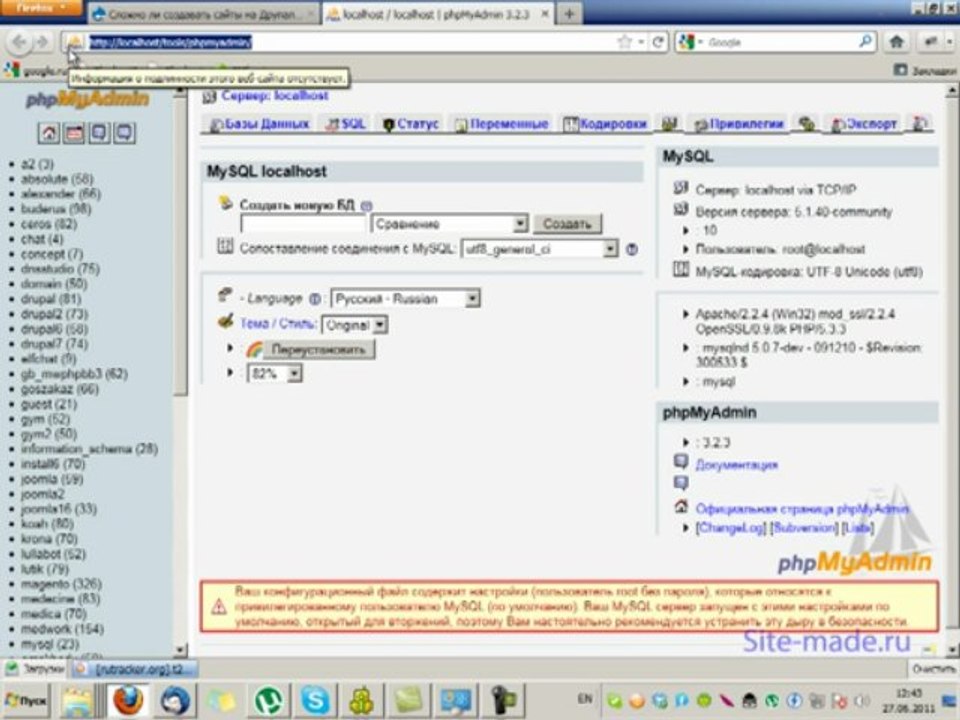960x720 pixels.
Task: Open the Сервер: localhost link
Action: coord(274,96)
